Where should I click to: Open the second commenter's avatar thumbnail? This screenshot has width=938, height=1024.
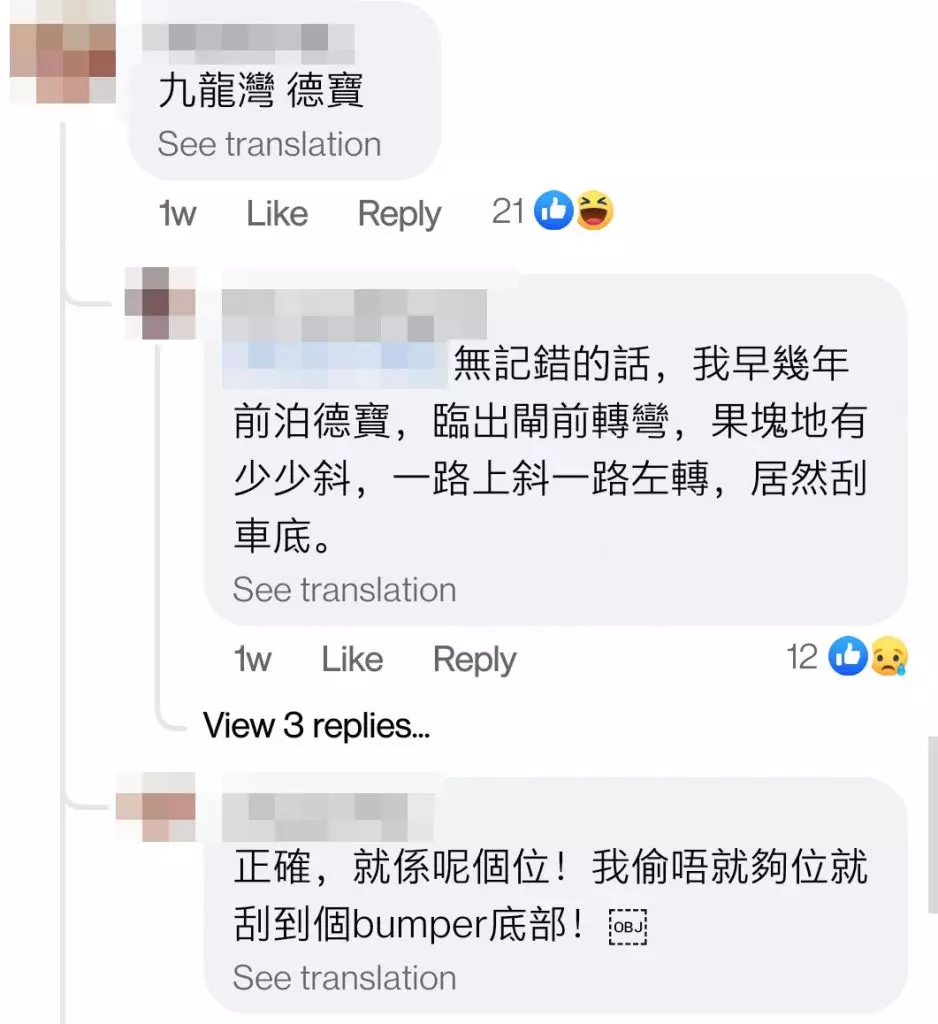161,303
